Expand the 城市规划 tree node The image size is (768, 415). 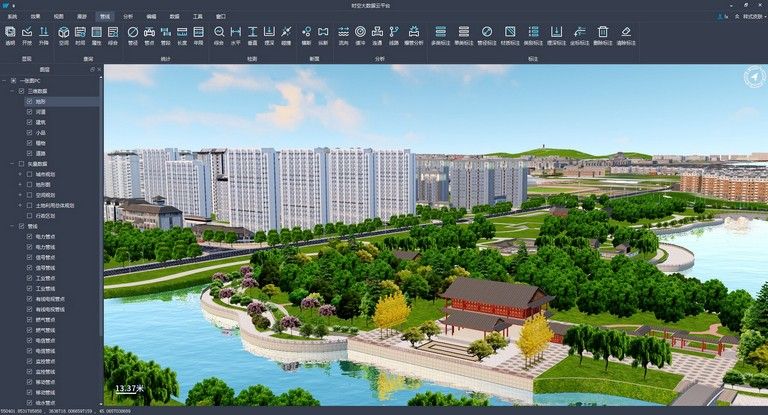pos(21,174)
